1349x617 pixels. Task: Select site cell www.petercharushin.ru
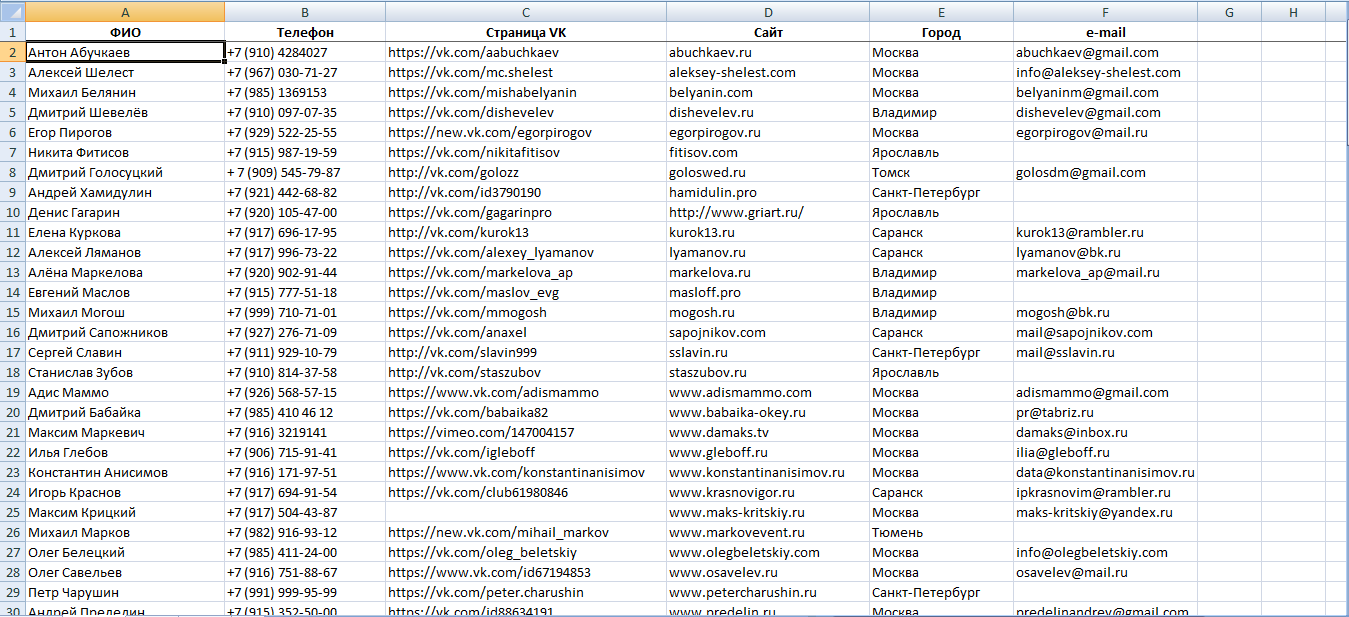[x=768, y=592]
